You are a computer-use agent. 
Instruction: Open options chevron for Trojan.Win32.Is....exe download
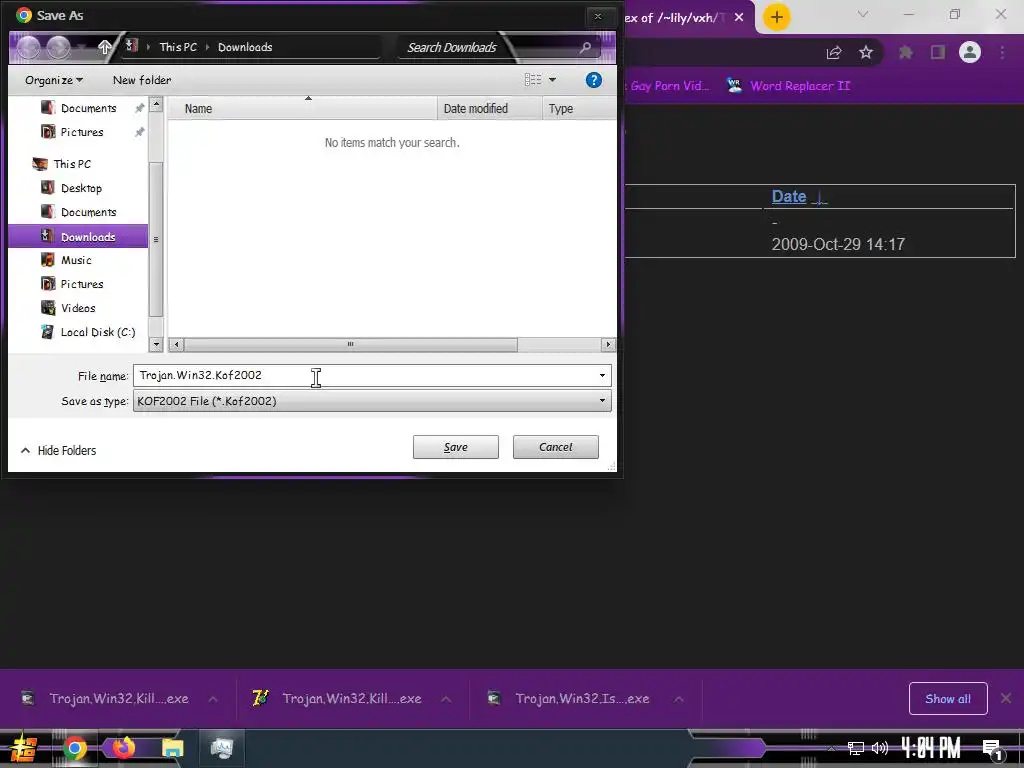pos(679,699)
